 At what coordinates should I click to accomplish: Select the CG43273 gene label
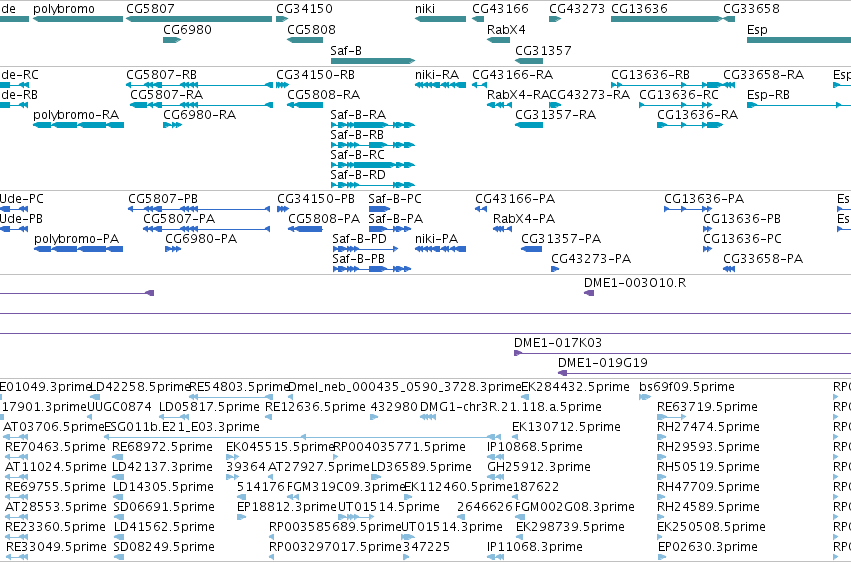577,9
